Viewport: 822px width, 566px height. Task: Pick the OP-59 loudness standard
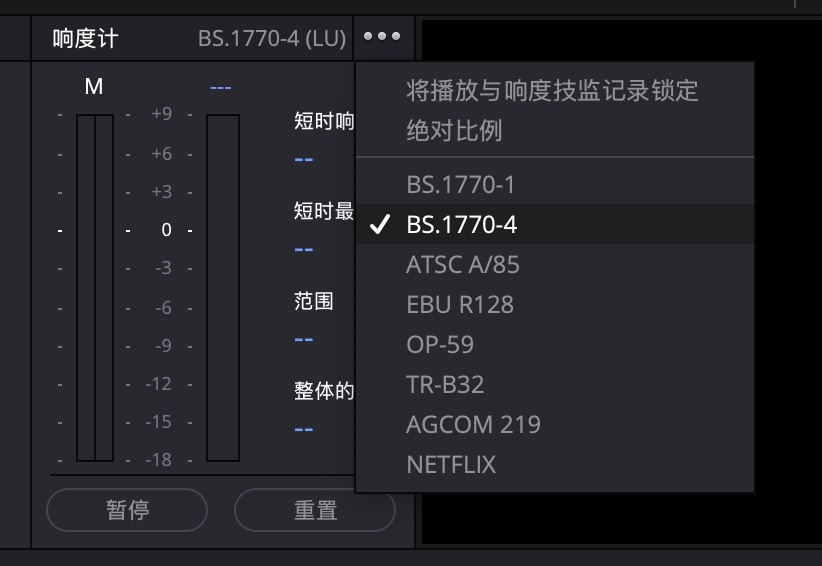(x=440, y=344)
